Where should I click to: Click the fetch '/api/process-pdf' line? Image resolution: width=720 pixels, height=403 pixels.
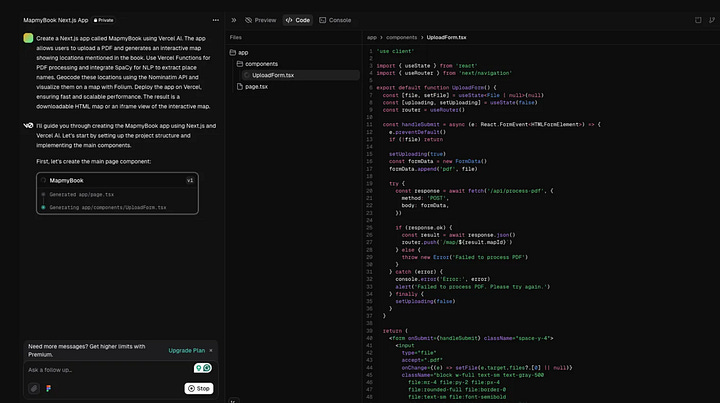[474, 191]
